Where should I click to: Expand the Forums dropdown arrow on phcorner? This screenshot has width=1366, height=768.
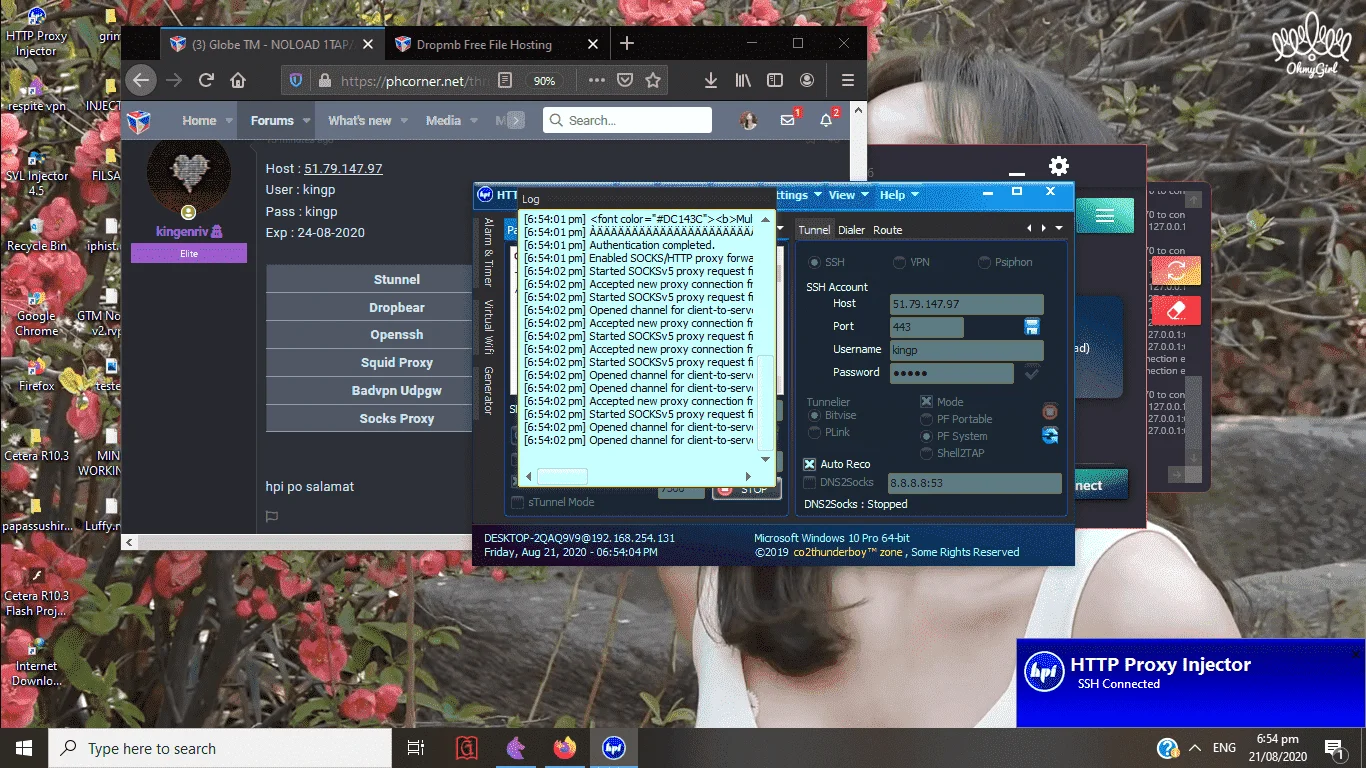coord(306,121)
